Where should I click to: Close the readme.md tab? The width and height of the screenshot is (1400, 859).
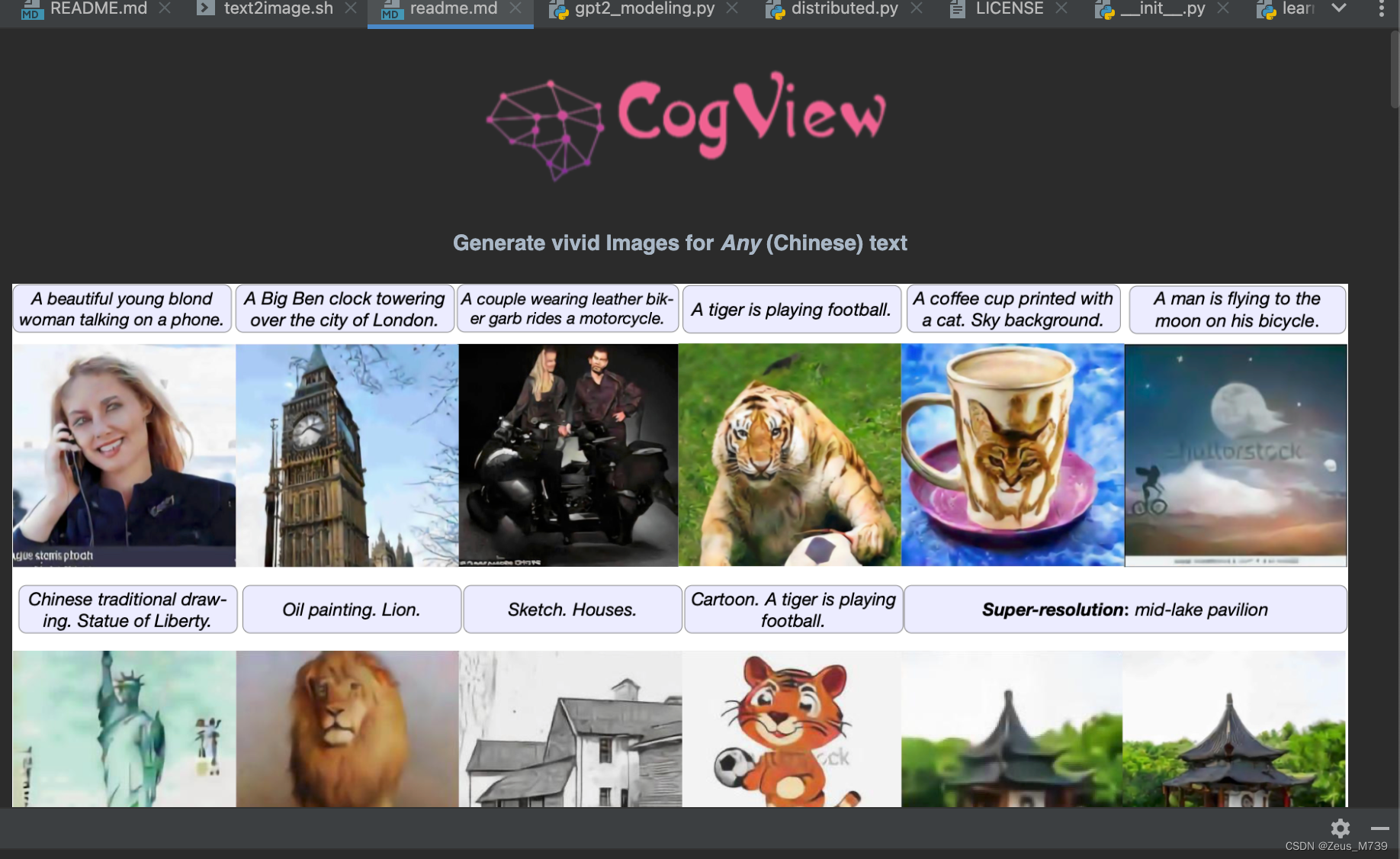click(517, 9)
